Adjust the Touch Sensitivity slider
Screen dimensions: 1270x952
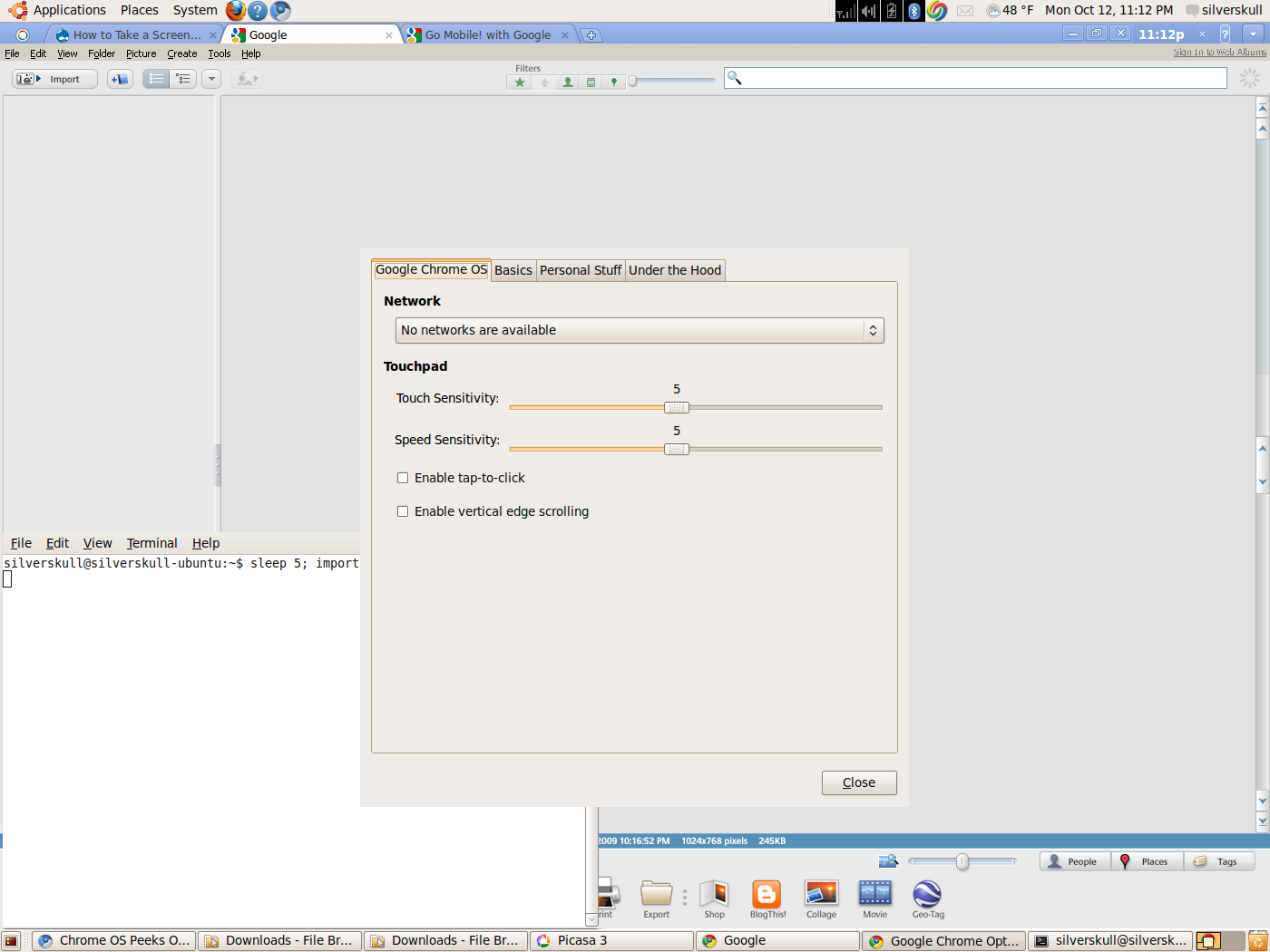[x=677, y=407]
